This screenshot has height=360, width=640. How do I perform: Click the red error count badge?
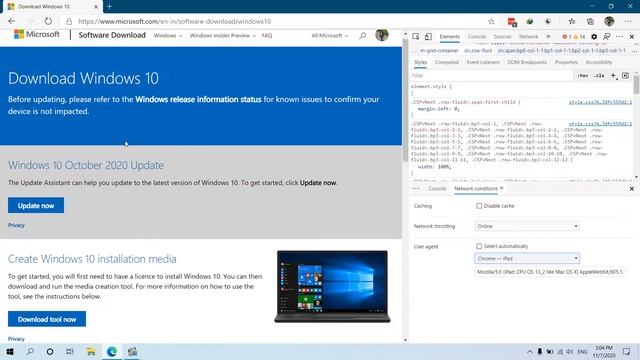567,36
